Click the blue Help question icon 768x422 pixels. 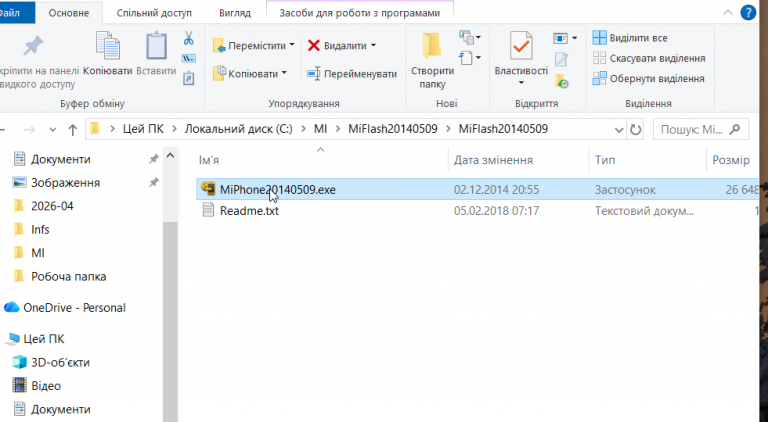748,13
